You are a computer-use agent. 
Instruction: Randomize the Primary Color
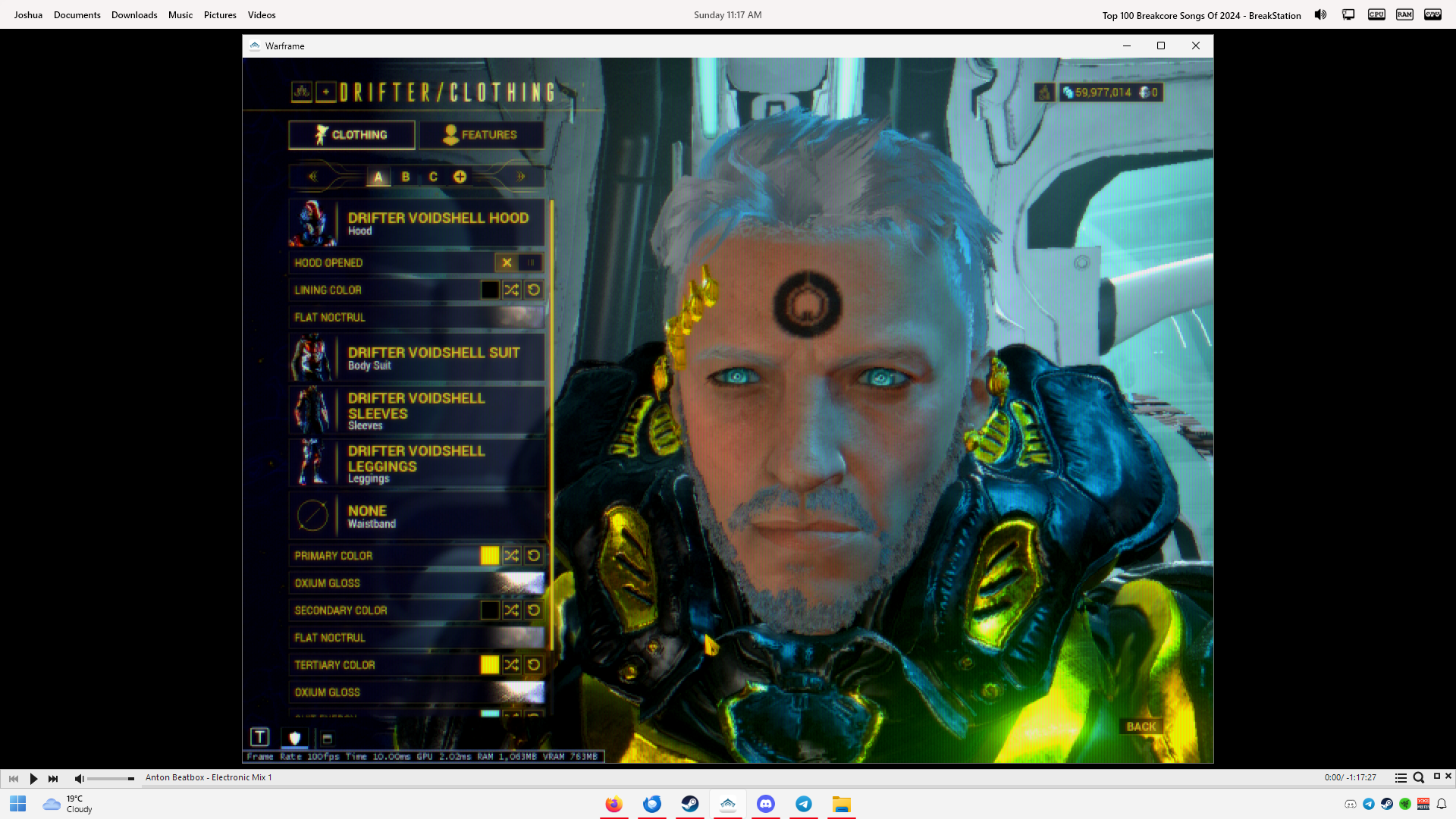512,556
